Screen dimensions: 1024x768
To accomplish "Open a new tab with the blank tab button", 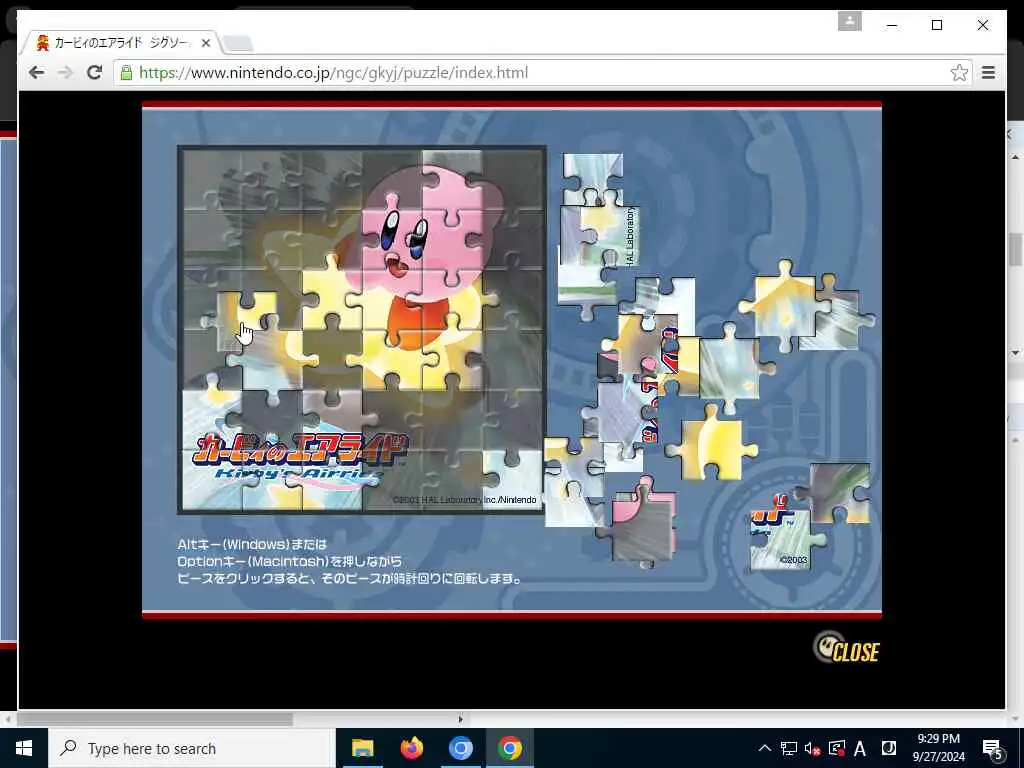I will coord(238,44).
